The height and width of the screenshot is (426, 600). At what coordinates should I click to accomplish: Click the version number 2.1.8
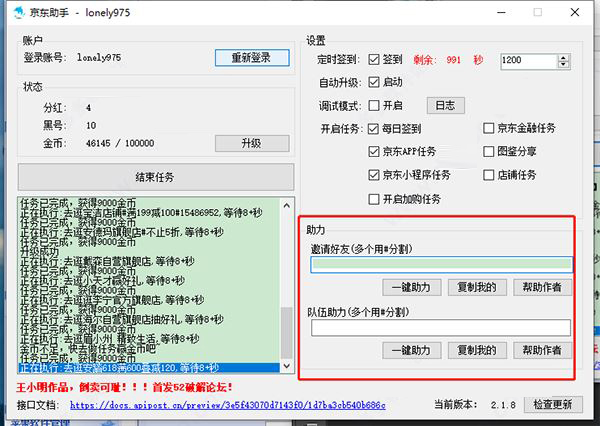click(x=503, y=405)
